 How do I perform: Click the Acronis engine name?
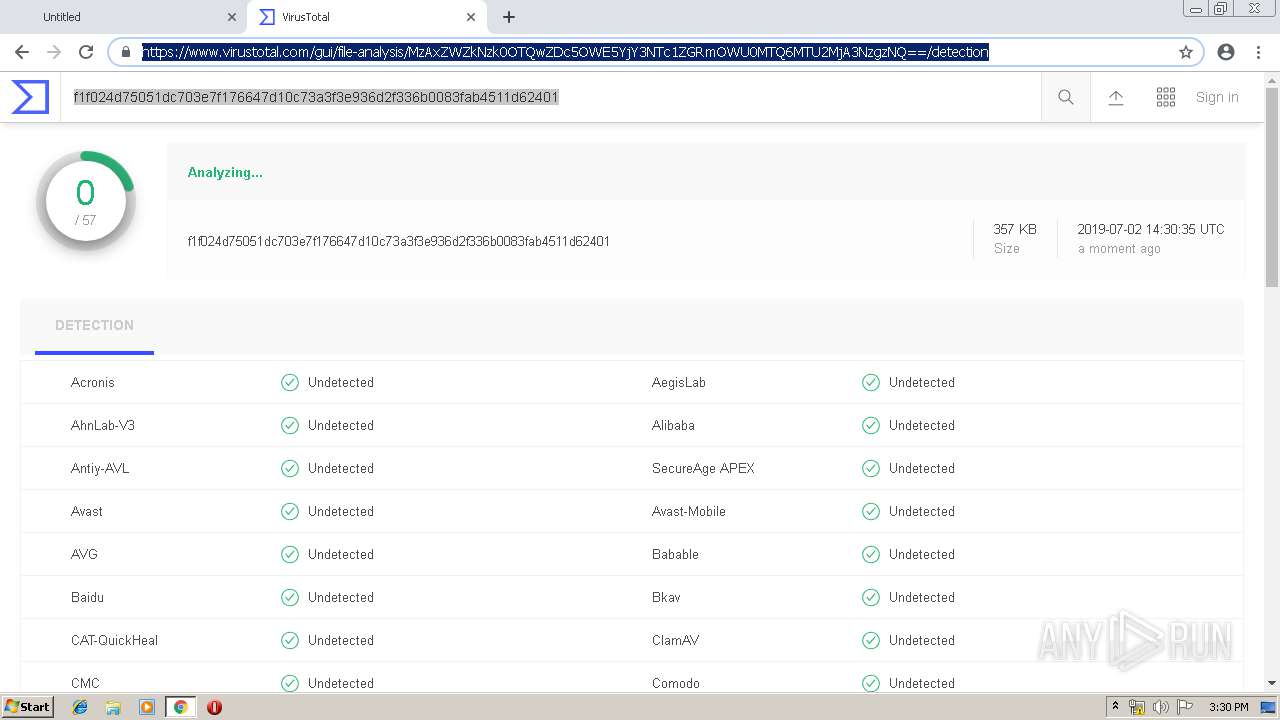[x=93, y=382]
